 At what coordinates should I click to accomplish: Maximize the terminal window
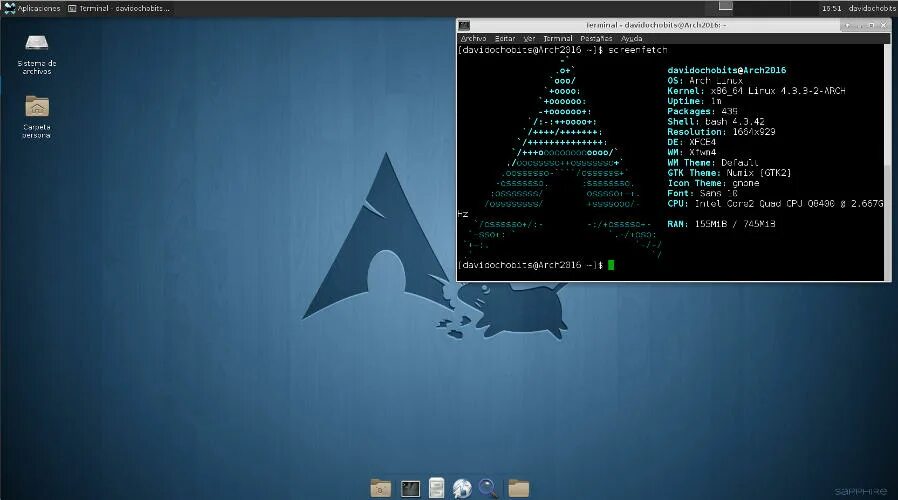tap(871, 25)
